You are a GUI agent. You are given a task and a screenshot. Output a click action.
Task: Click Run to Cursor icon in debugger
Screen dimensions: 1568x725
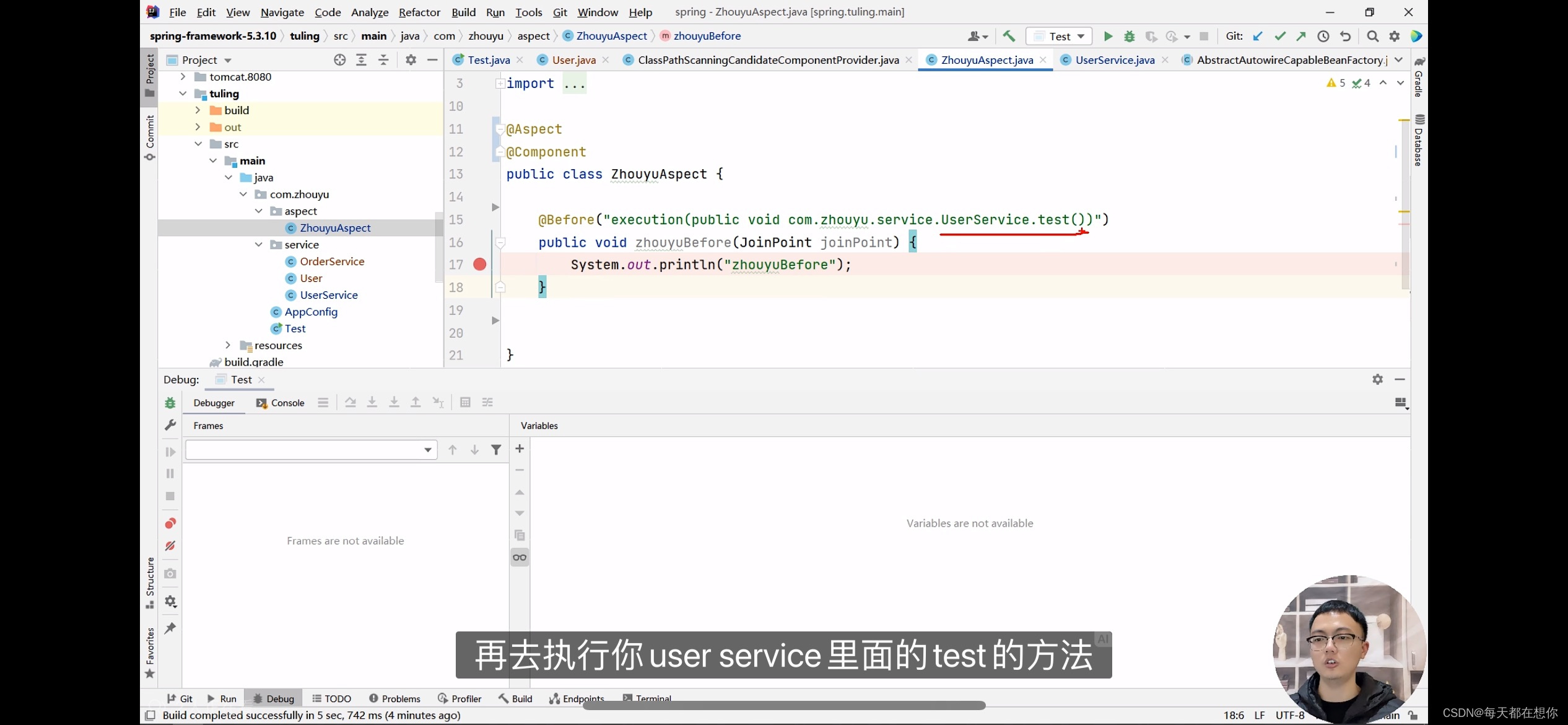[x=438, y=402]
